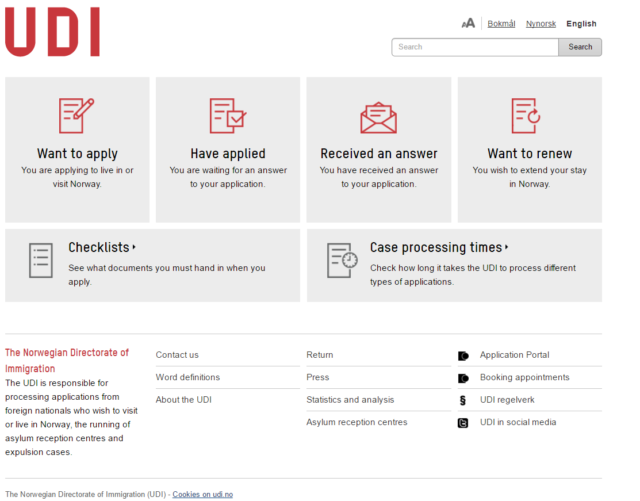This screenshot has width=640, height=501.
Task: Click the Received an answer envelope icon
Action: coord(378,118)
